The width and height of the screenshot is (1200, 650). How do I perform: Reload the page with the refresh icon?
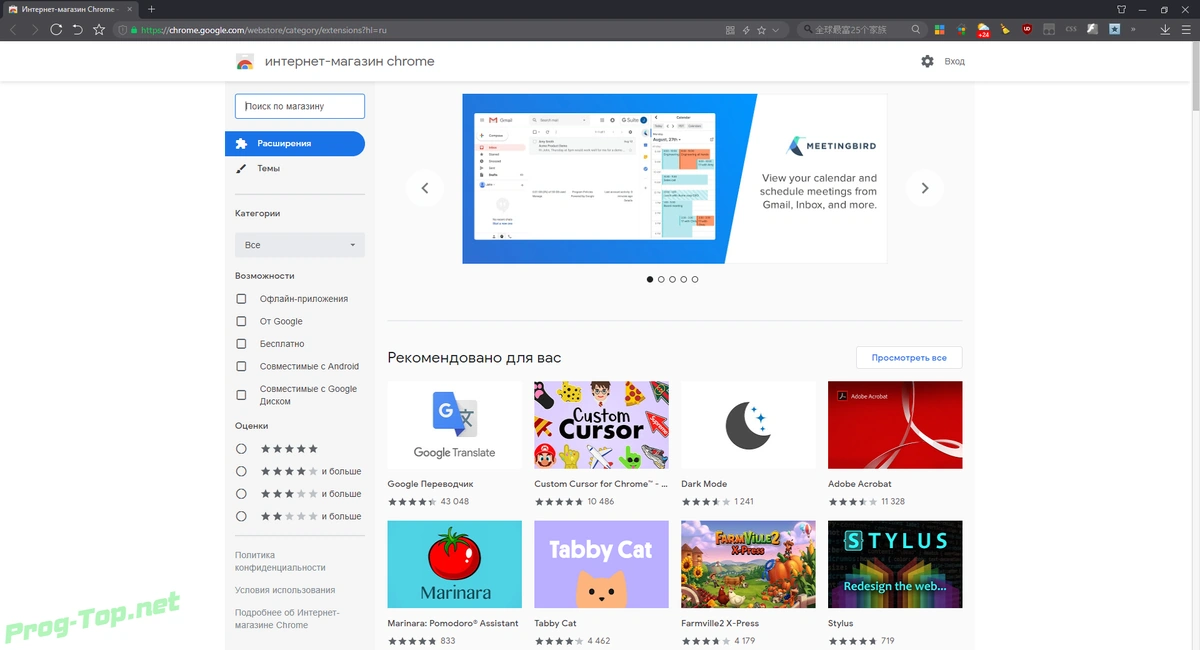pyautogui.click(x=56, y=30)
